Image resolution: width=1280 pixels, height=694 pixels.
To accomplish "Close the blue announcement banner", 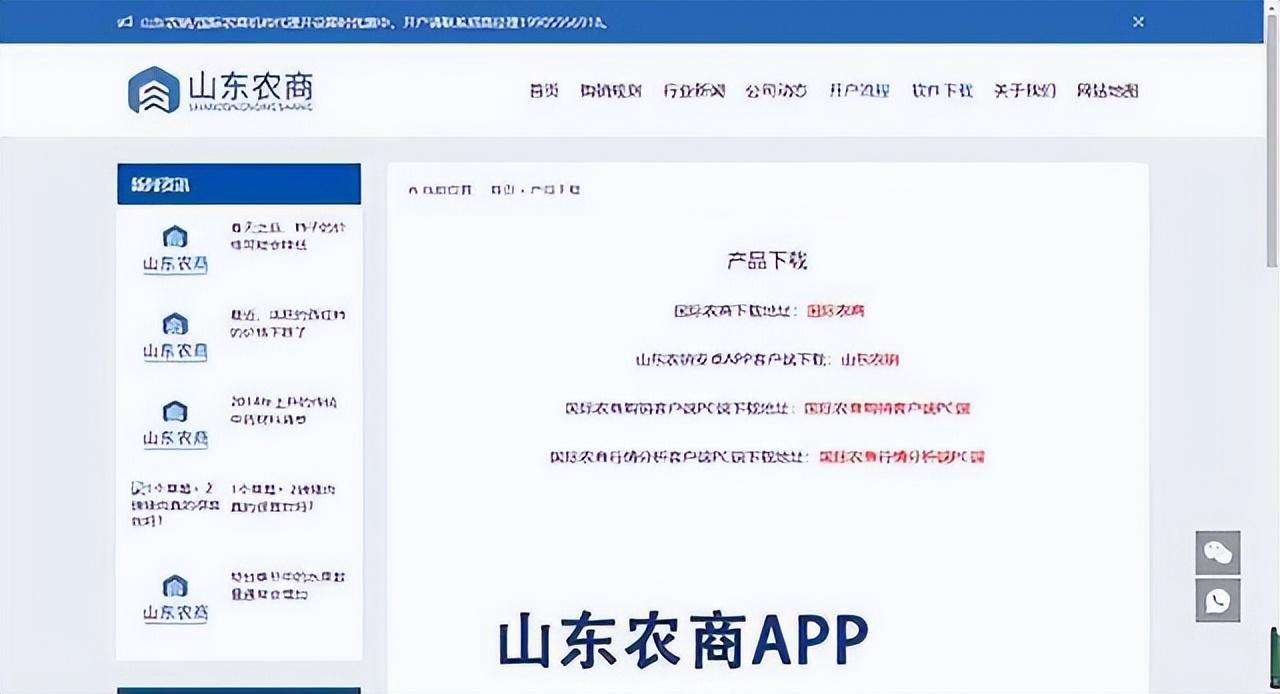I will click(1138, 21).
